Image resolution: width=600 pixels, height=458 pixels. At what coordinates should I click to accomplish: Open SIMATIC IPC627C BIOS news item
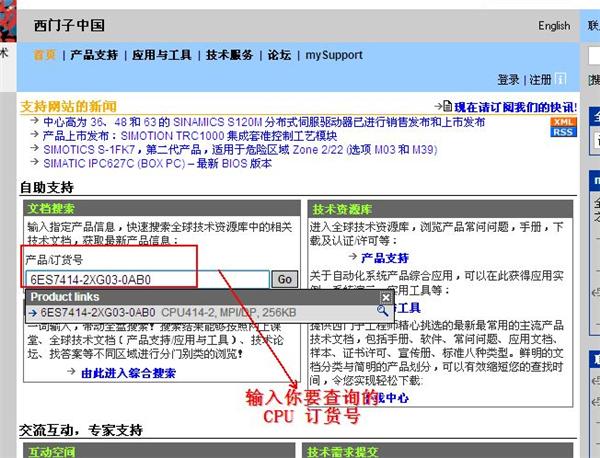158,163
